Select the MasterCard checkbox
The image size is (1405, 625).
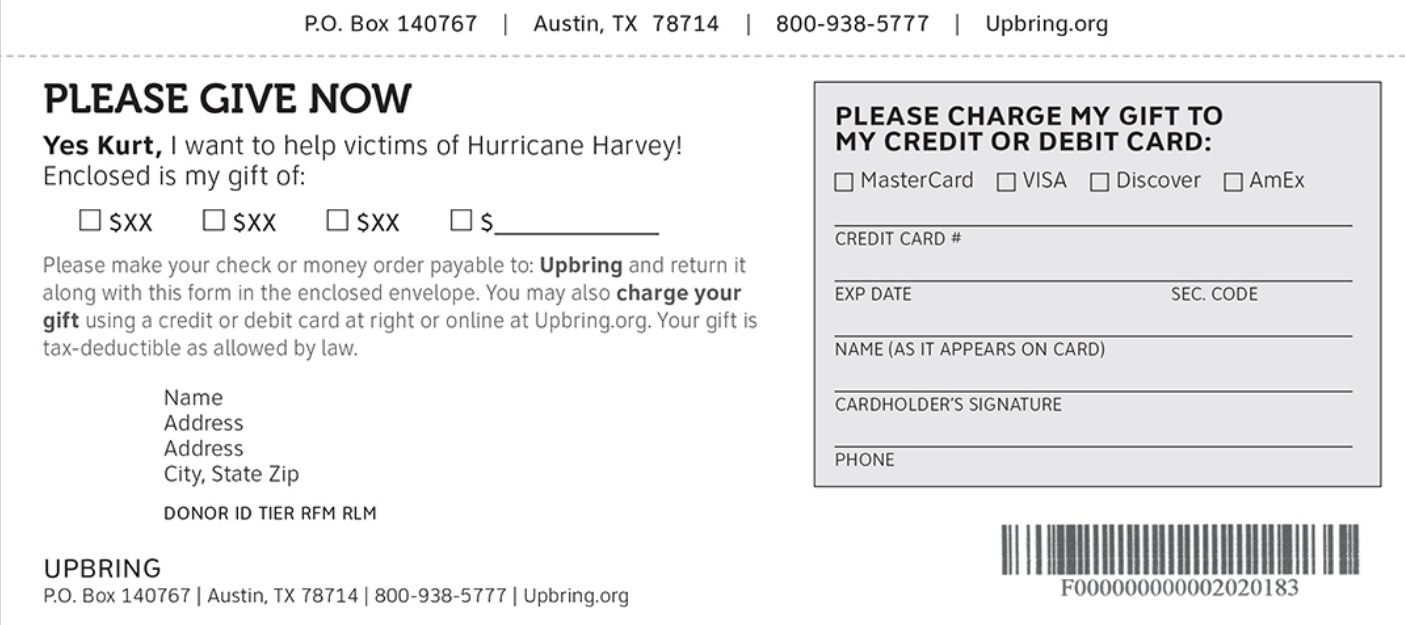(844, 183)
